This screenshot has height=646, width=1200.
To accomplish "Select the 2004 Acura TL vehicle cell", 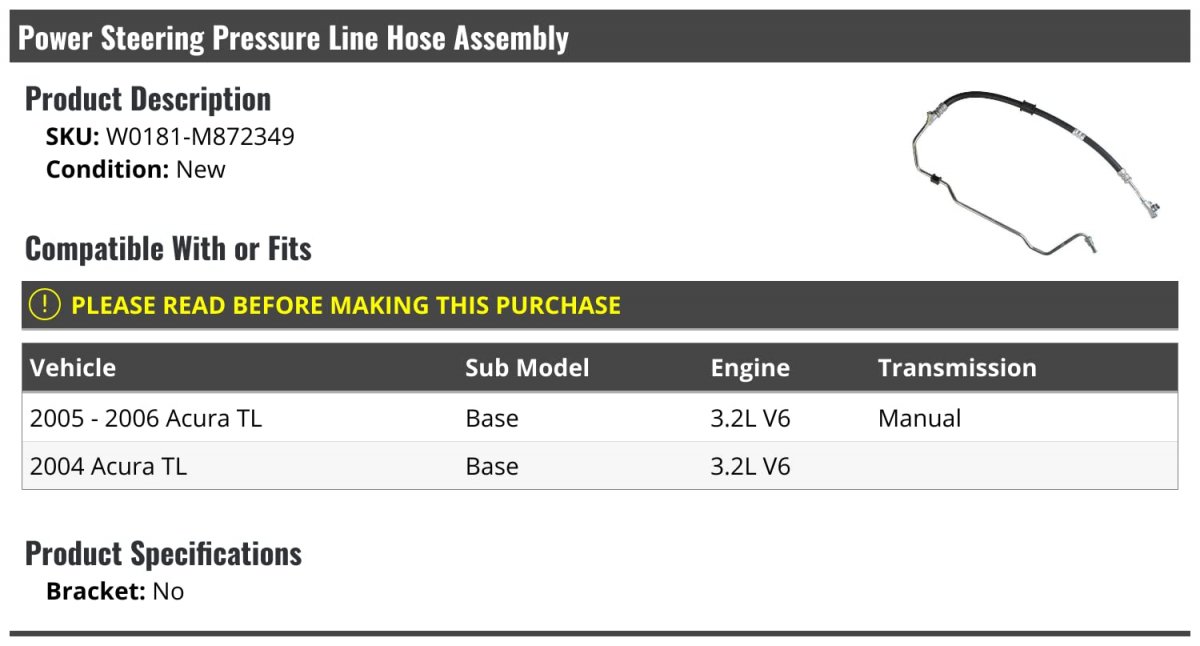I will click(x=109, y=466).
